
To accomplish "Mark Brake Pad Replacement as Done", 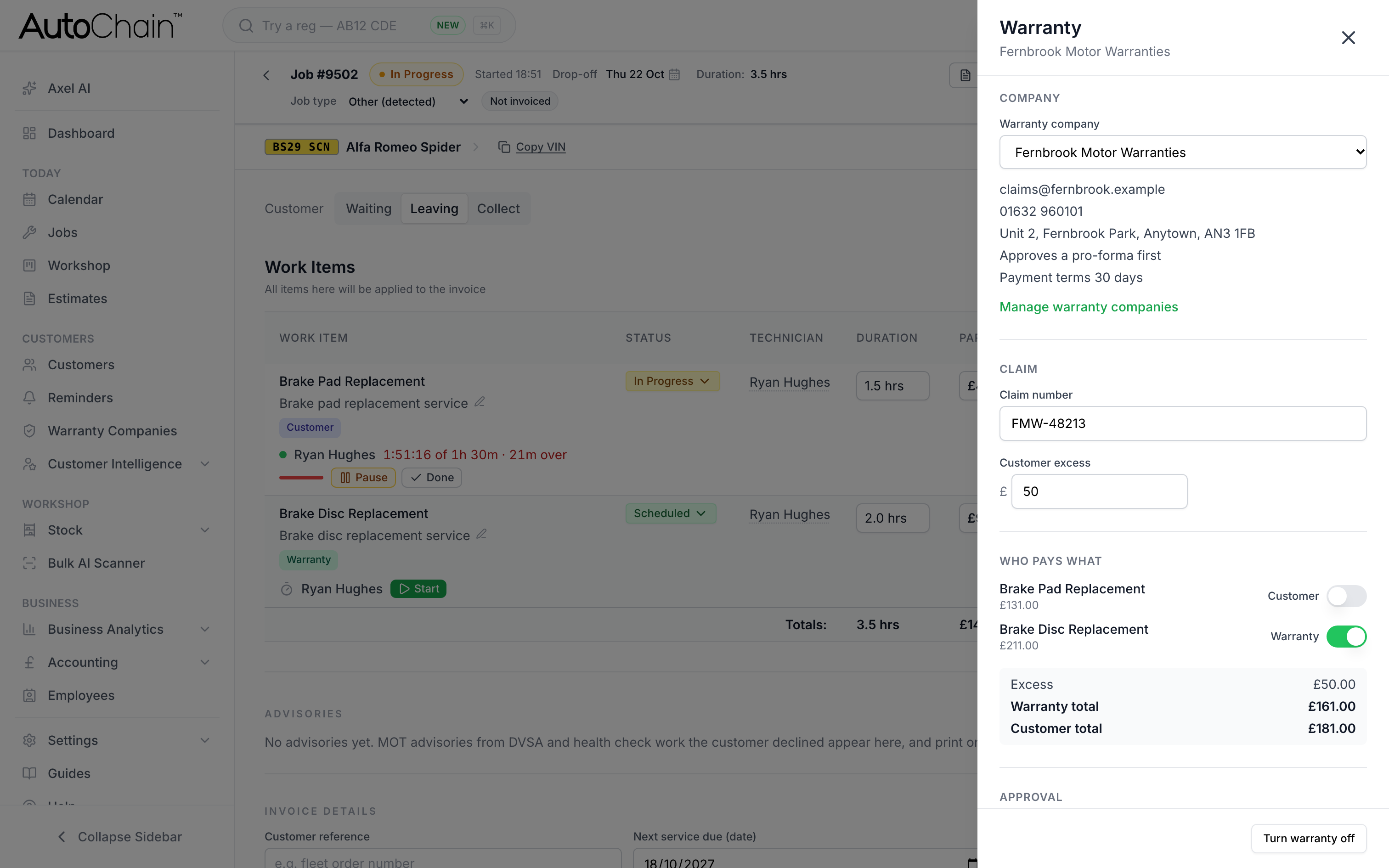I will 432,478.
